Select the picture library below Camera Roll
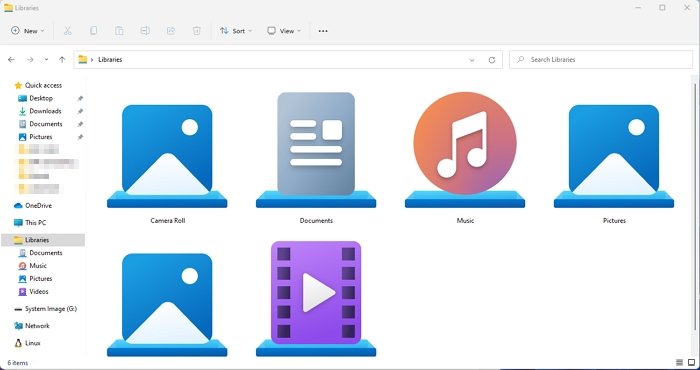Image resolution: width=700 pixels, height=370 pixels. [x=167, y=305]
